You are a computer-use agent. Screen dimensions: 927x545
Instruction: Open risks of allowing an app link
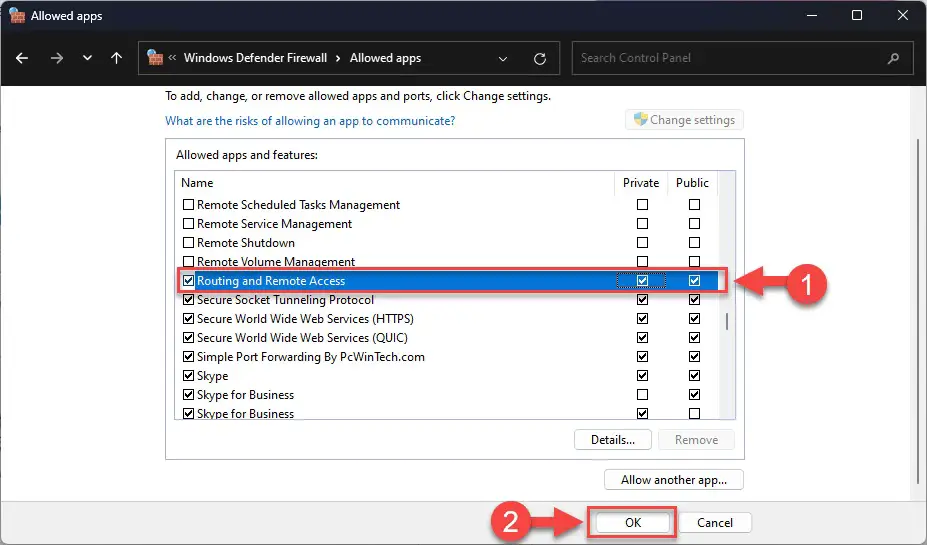[x=310, y=121]
